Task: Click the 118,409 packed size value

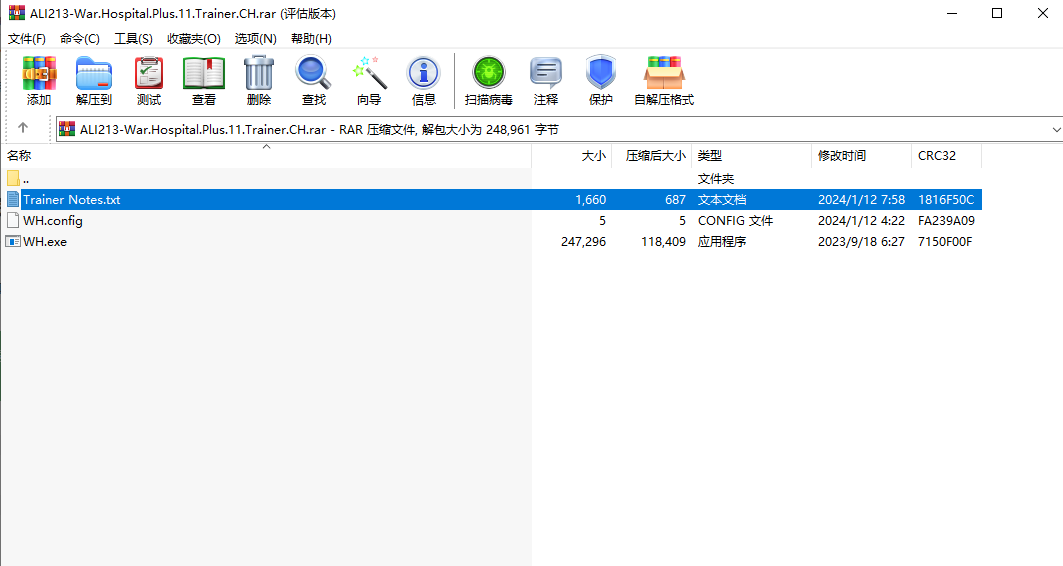Action: point(664,242)
